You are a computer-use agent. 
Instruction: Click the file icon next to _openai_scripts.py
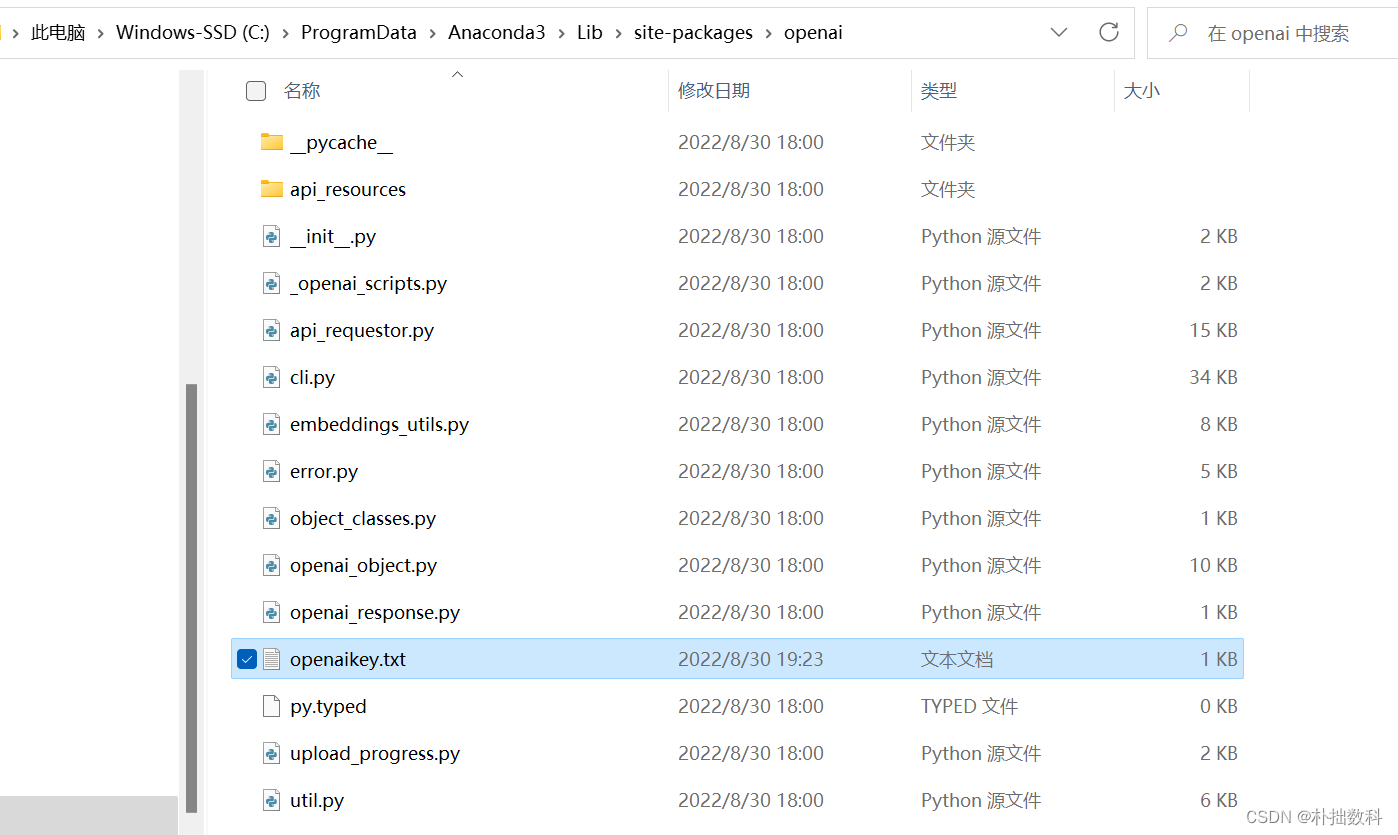(x=271, y=283)
